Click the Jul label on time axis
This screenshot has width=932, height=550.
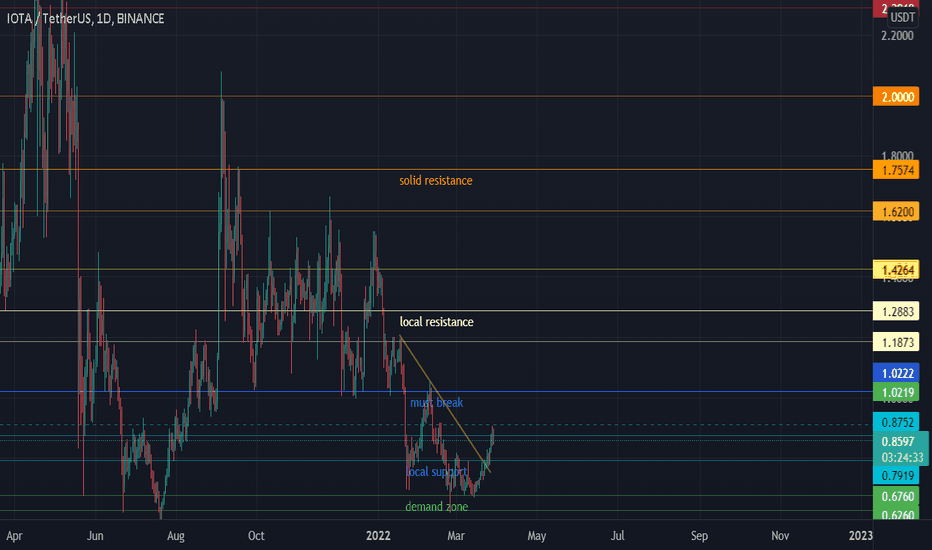pyautogui.click(x=618, y=536)
